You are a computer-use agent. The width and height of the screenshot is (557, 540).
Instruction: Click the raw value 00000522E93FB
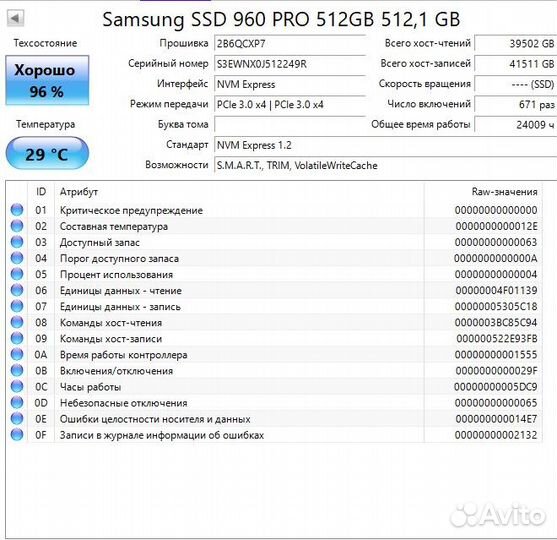coord(497,339)
